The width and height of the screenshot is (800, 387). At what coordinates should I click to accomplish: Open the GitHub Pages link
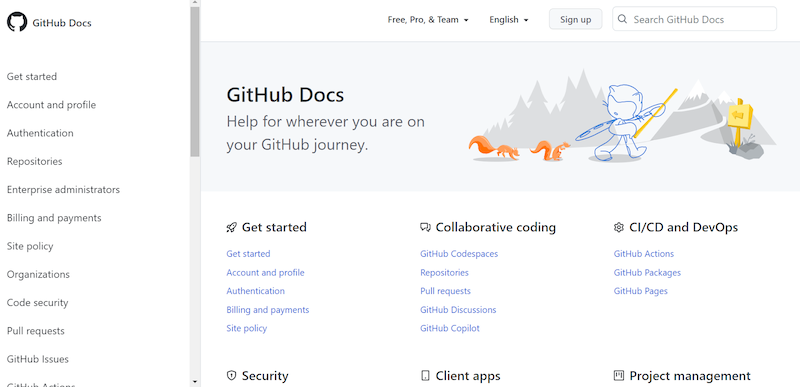(x=641, y=291)
